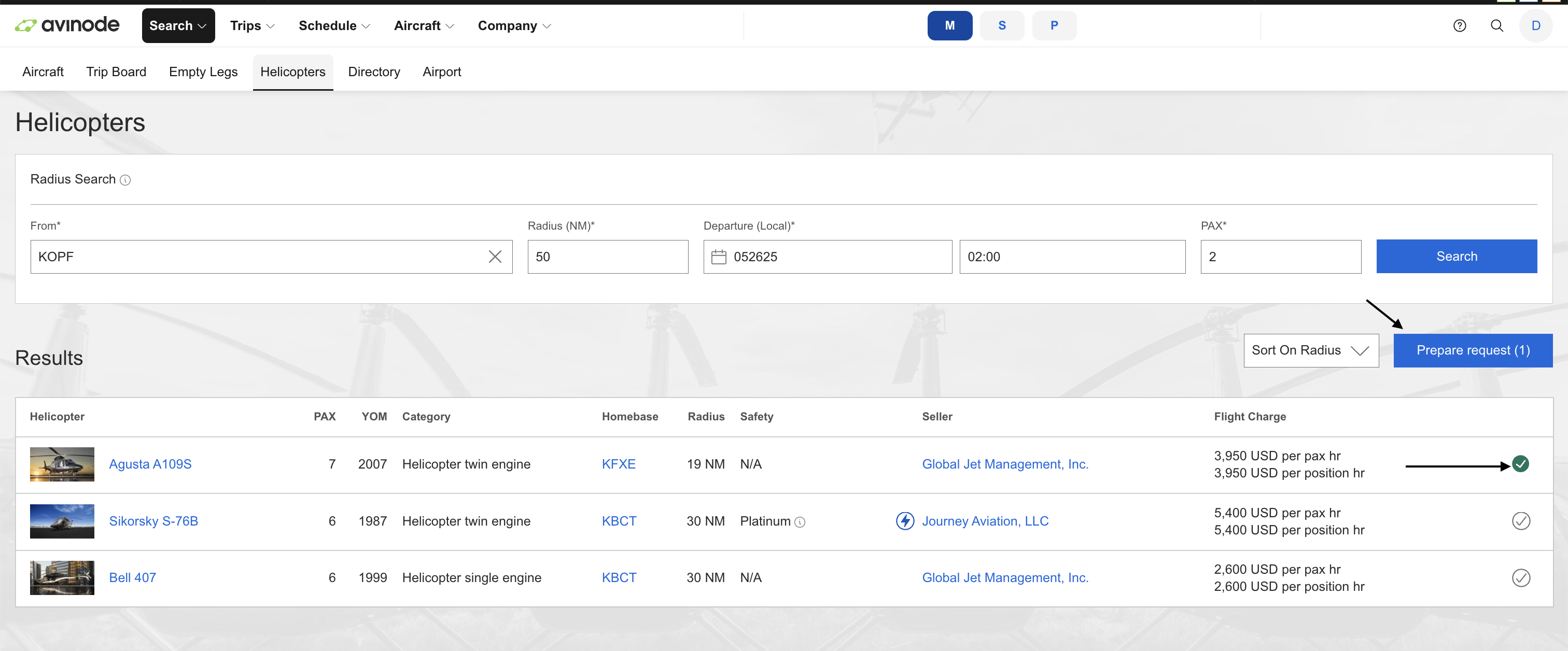Open Journey Aviation, LLC seller link
The image size is (1568, 651).
[985, 521]
